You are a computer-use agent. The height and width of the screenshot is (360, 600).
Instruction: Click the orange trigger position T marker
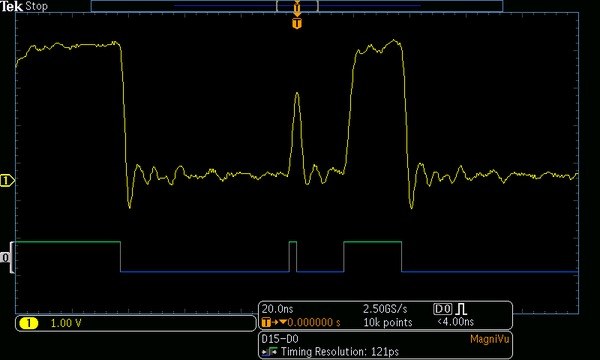(x=297, y=24)
